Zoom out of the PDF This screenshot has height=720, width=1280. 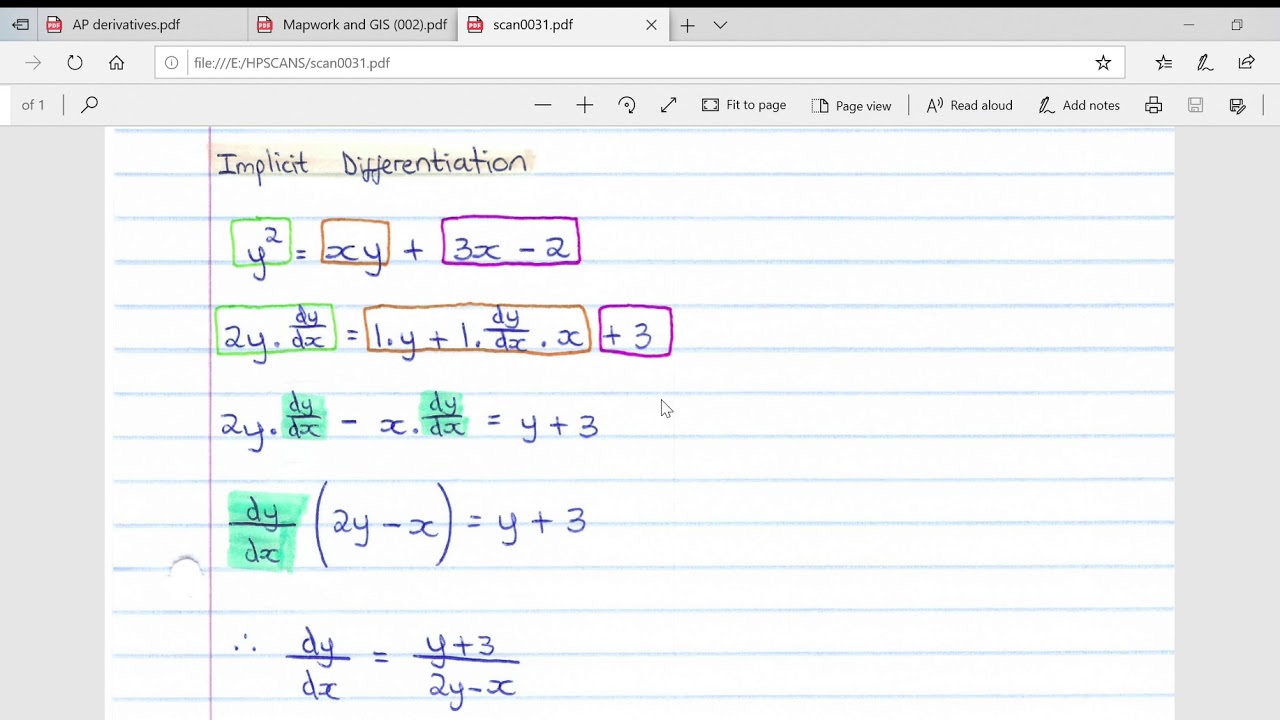click(543, 105)
